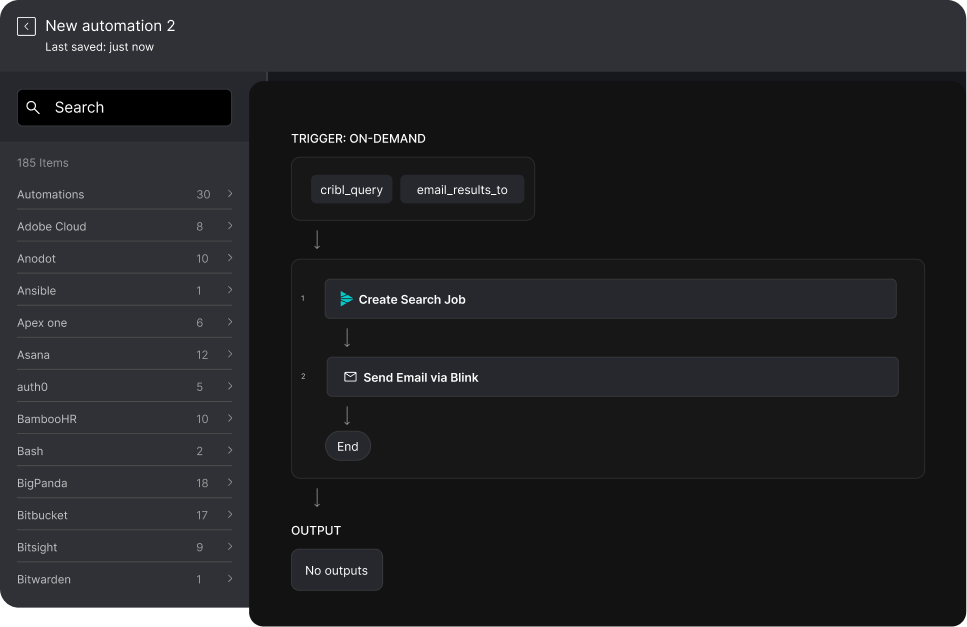Image resolution: width=967 pixels, height=627 pixels.
Task: Expand the Anodot chevron
Action: point(230,258)
